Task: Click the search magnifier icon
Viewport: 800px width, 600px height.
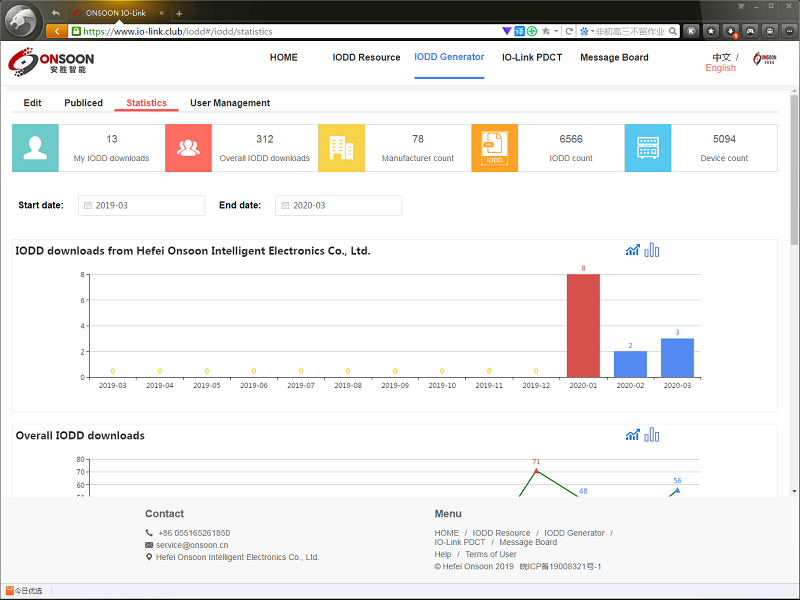Action: point(673,31)
